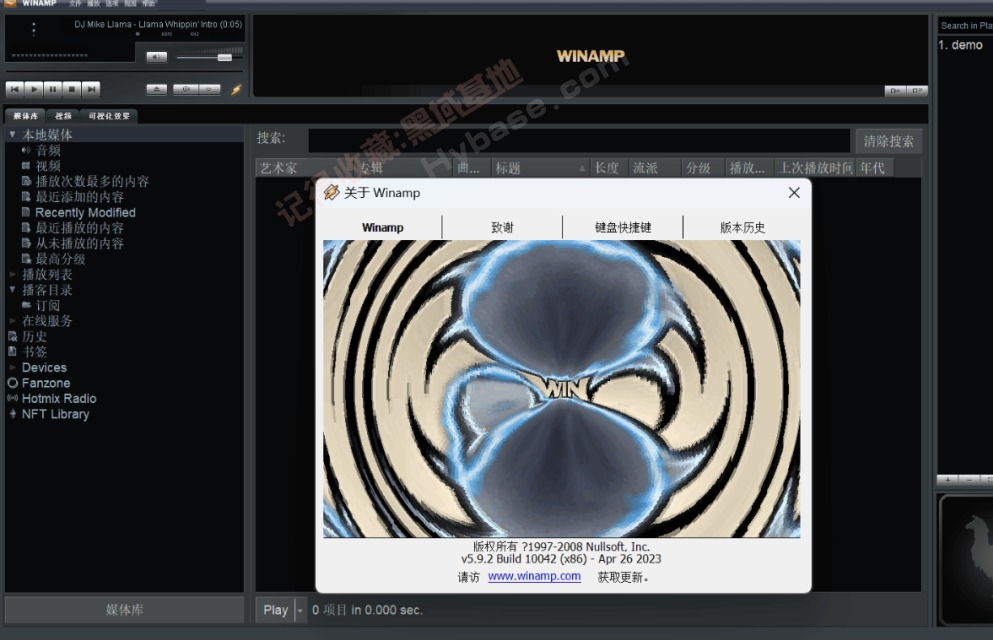Screen dimensions: 993x640
Task: Toggle repeat mode in the player
Action: pyautogui.click(x=209, y=89)
